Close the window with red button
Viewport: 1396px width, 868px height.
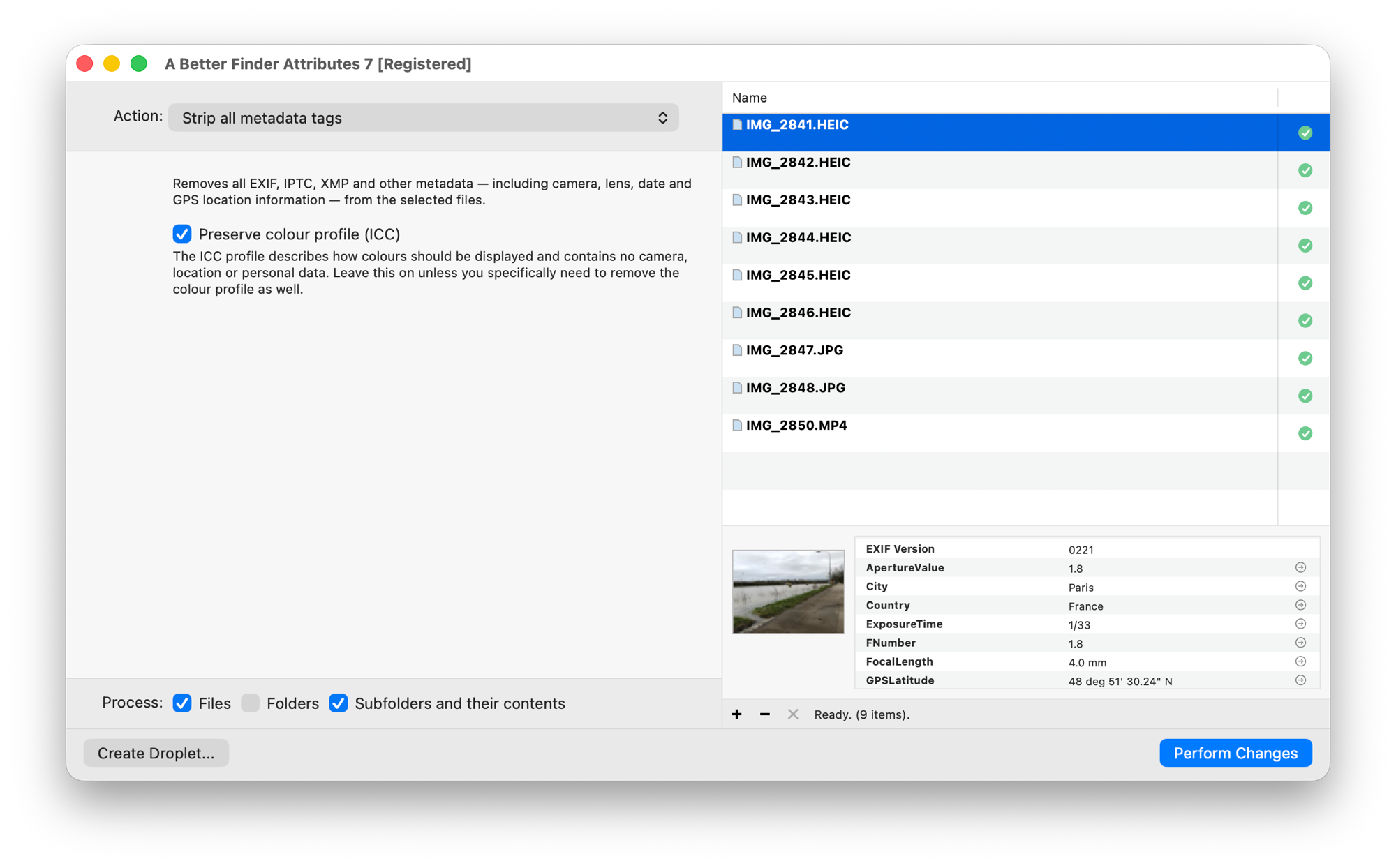85,63
